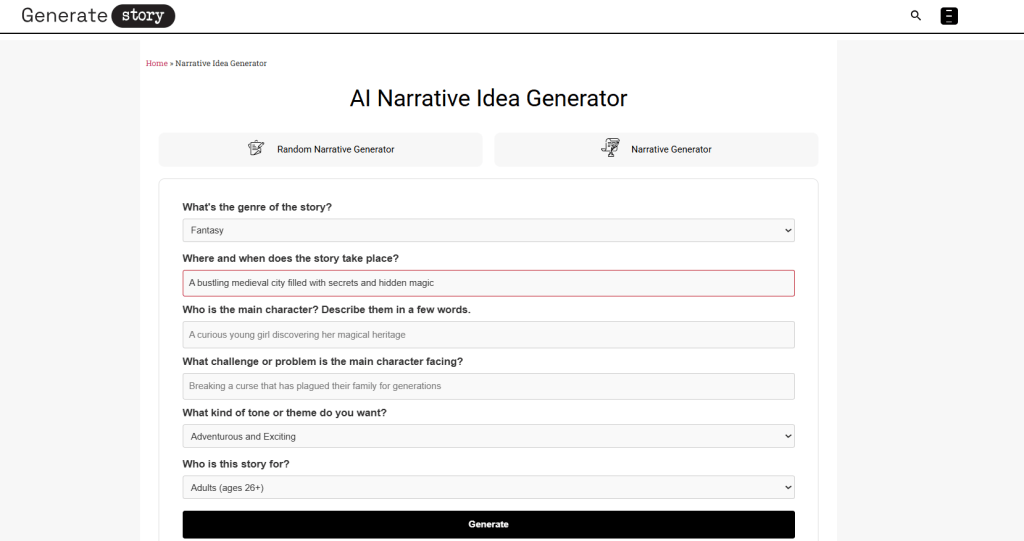Click the chevron arrow on the audience dropdown
This screenshot has height=541, width=1024.
coord(787,488)
